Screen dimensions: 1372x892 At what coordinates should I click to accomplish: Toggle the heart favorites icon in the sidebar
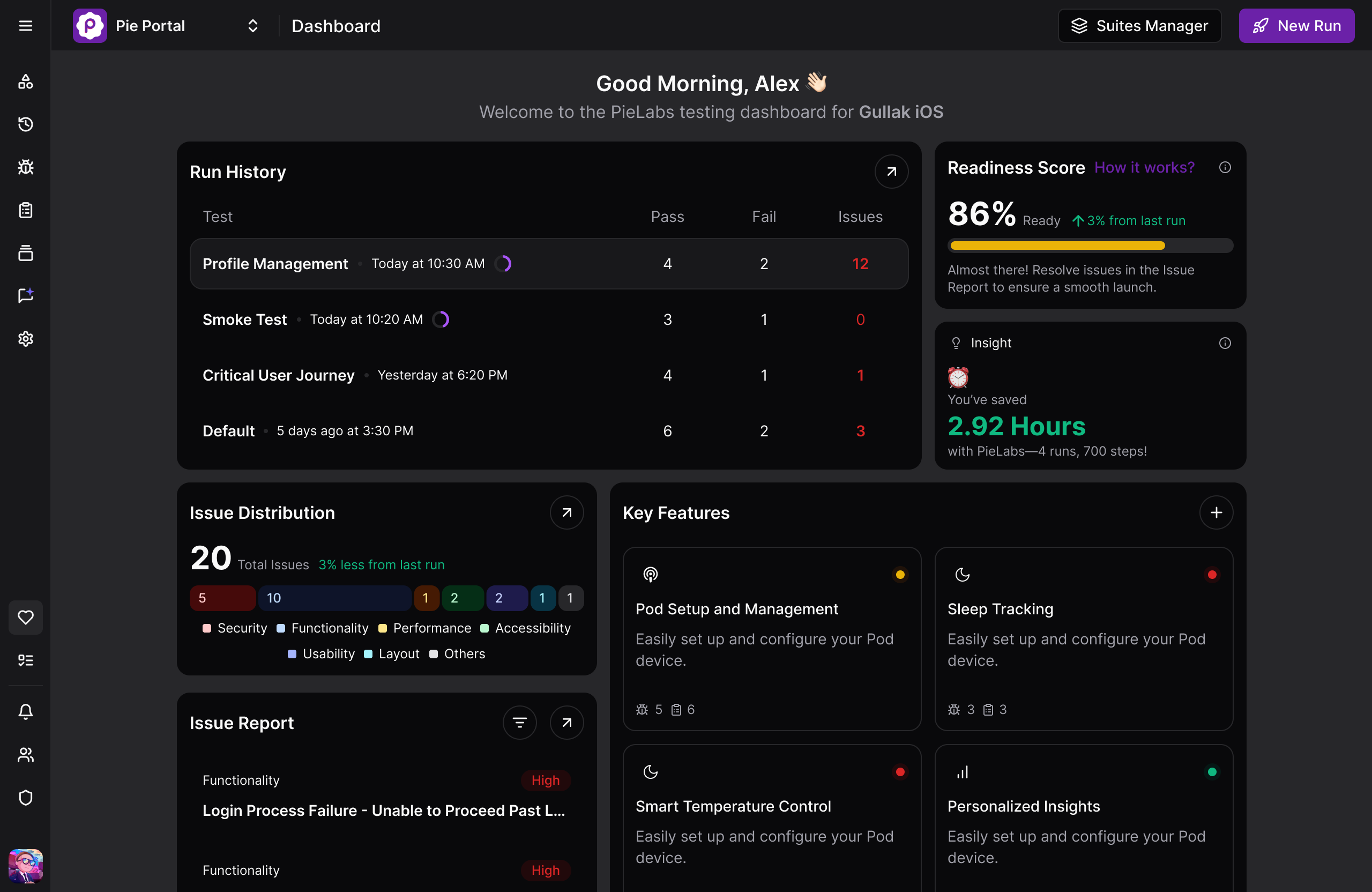25,617
